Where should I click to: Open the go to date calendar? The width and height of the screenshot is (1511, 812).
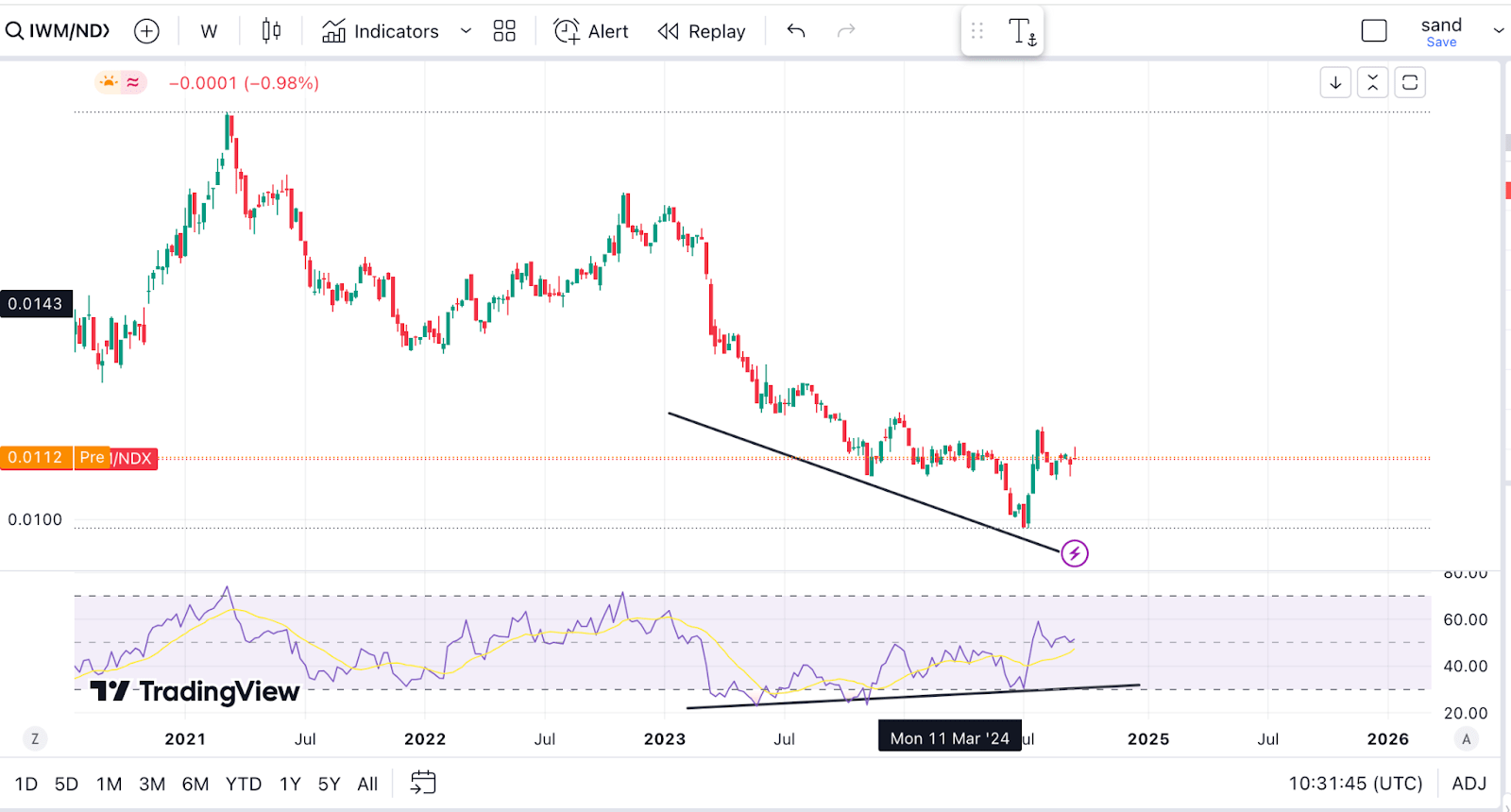pos(423,783)
